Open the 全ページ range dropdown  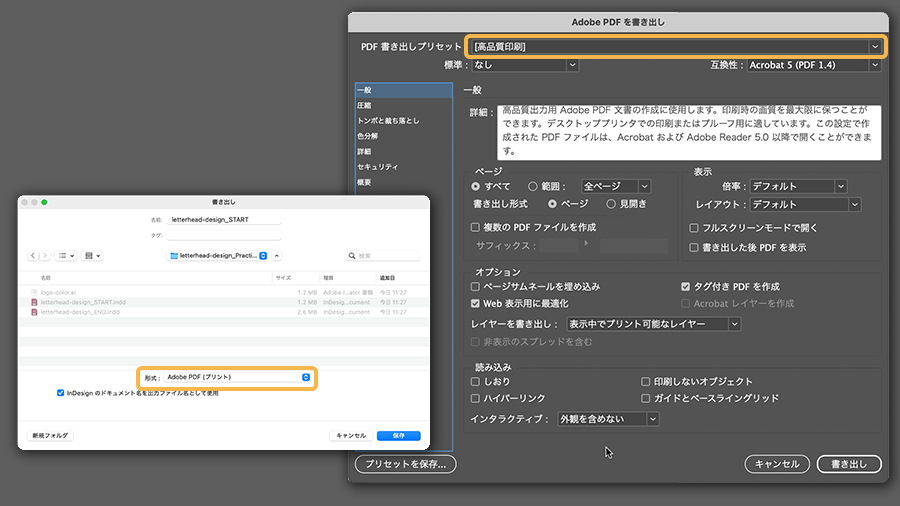[x=615, y=186]
